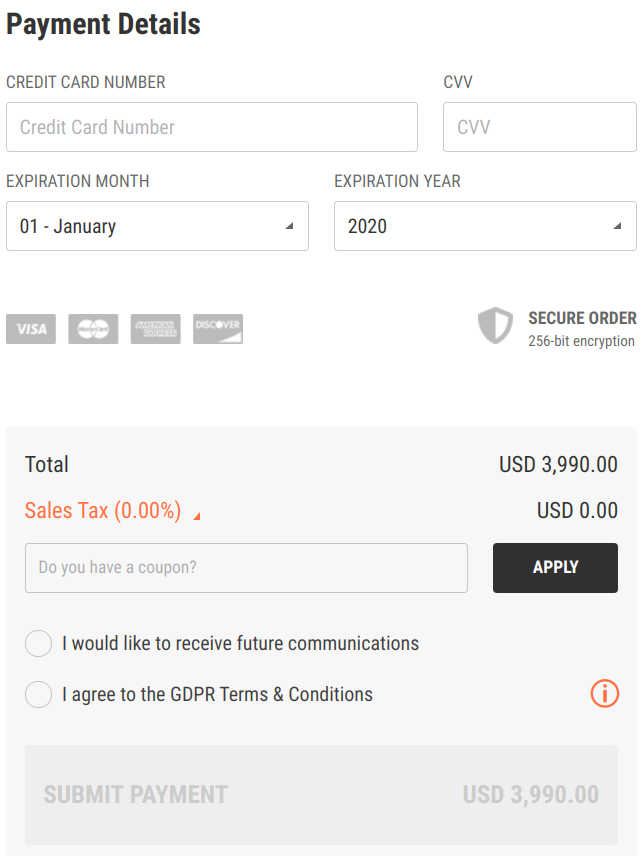The image size is (644, 856).
Task: Click into the coupon code field
Action: 246,568
